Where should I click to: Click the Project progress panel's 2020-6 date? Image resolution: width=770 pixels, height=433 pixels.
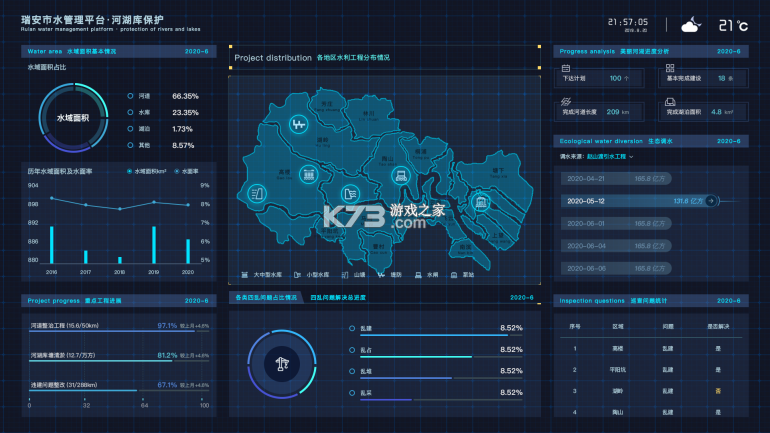pyautogui.click(x=196, y=300)
